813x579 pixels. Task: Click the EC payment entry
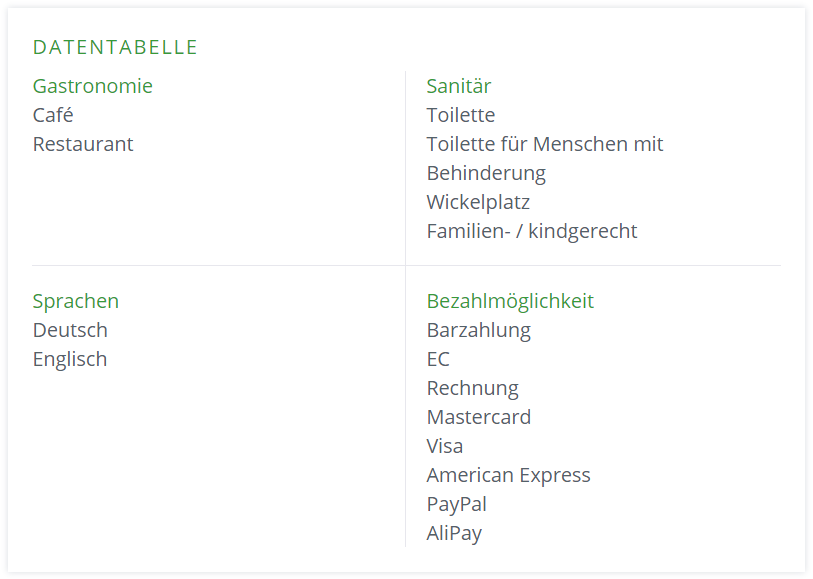coord(438,359)
